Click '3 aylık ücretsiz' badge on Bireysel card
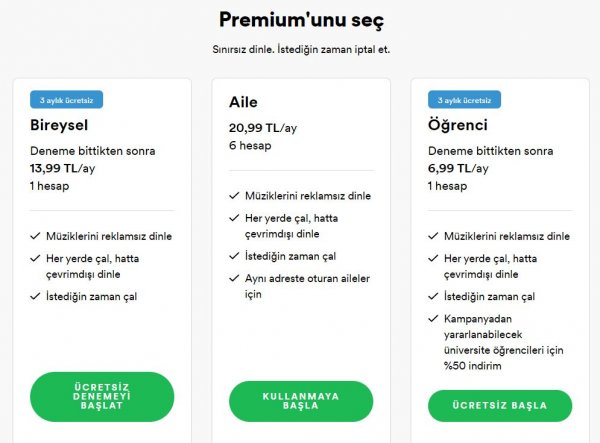 coord(66,100)
